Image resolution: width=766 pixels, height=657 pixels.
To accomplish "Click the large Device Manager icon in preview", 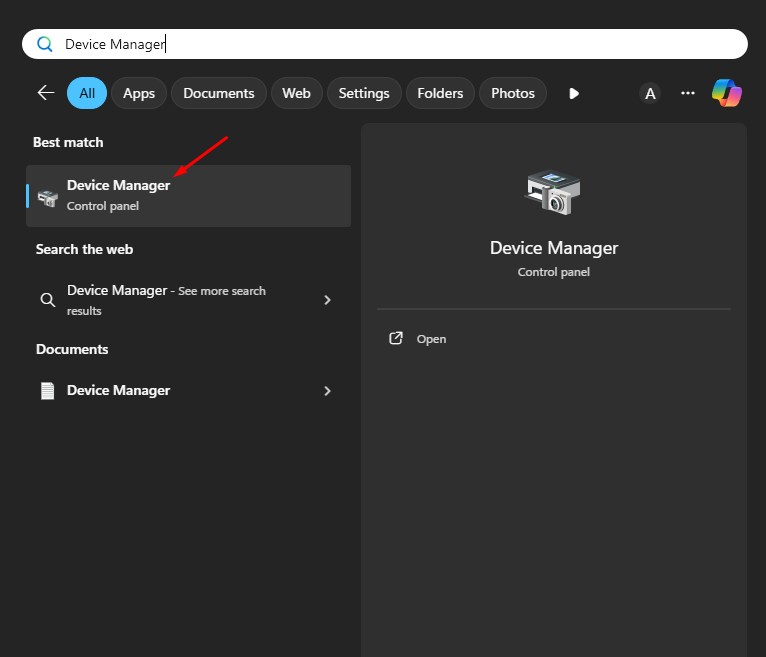I will click(553, 192).
